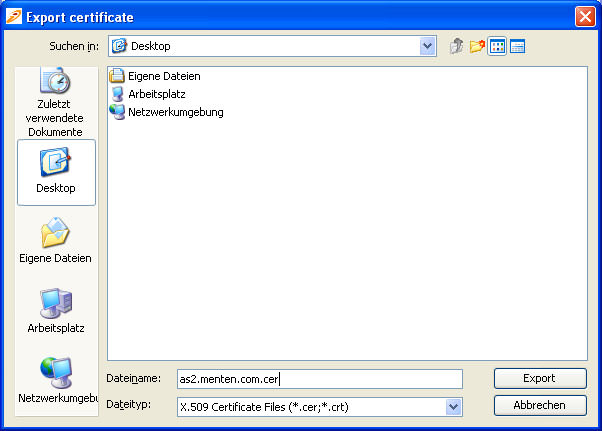The image size is (602, 431).
Task: Select Netzwerkumgebung item in file list
Action: [x=174, y=112]
